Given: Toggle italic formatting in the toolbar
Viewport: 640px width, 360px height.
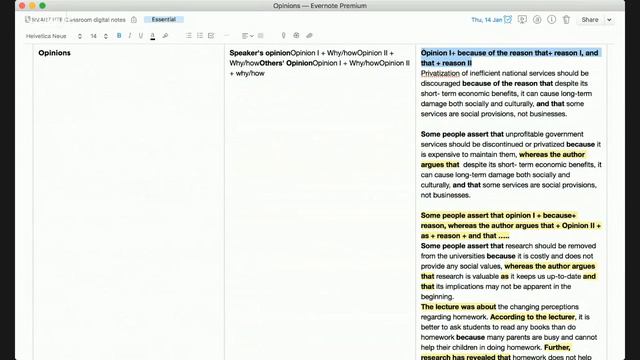Looking at the screenshot, I should (130, 36).
